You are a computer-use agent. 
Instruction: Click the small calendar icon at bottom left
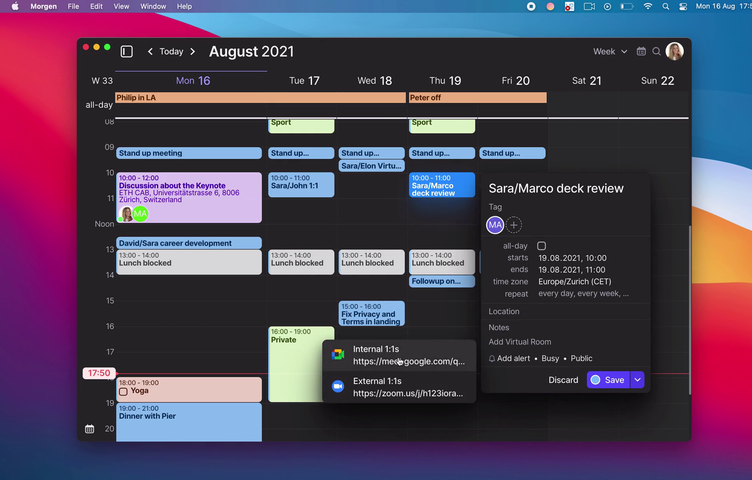pos(90,429)
